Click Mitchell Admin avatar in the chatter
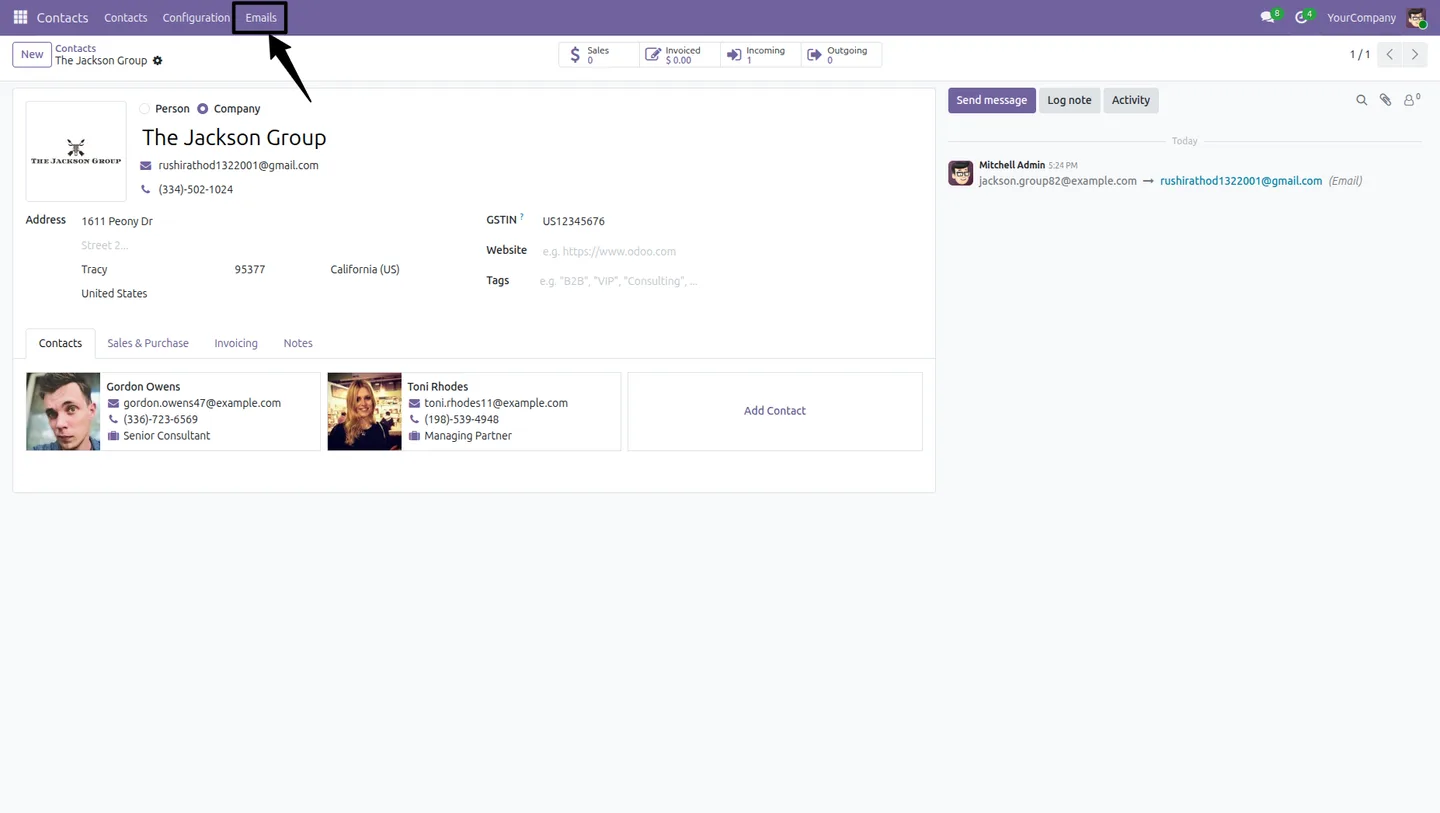The width and height of the screenshot is (1440, 813). click(x=961, y=173)
